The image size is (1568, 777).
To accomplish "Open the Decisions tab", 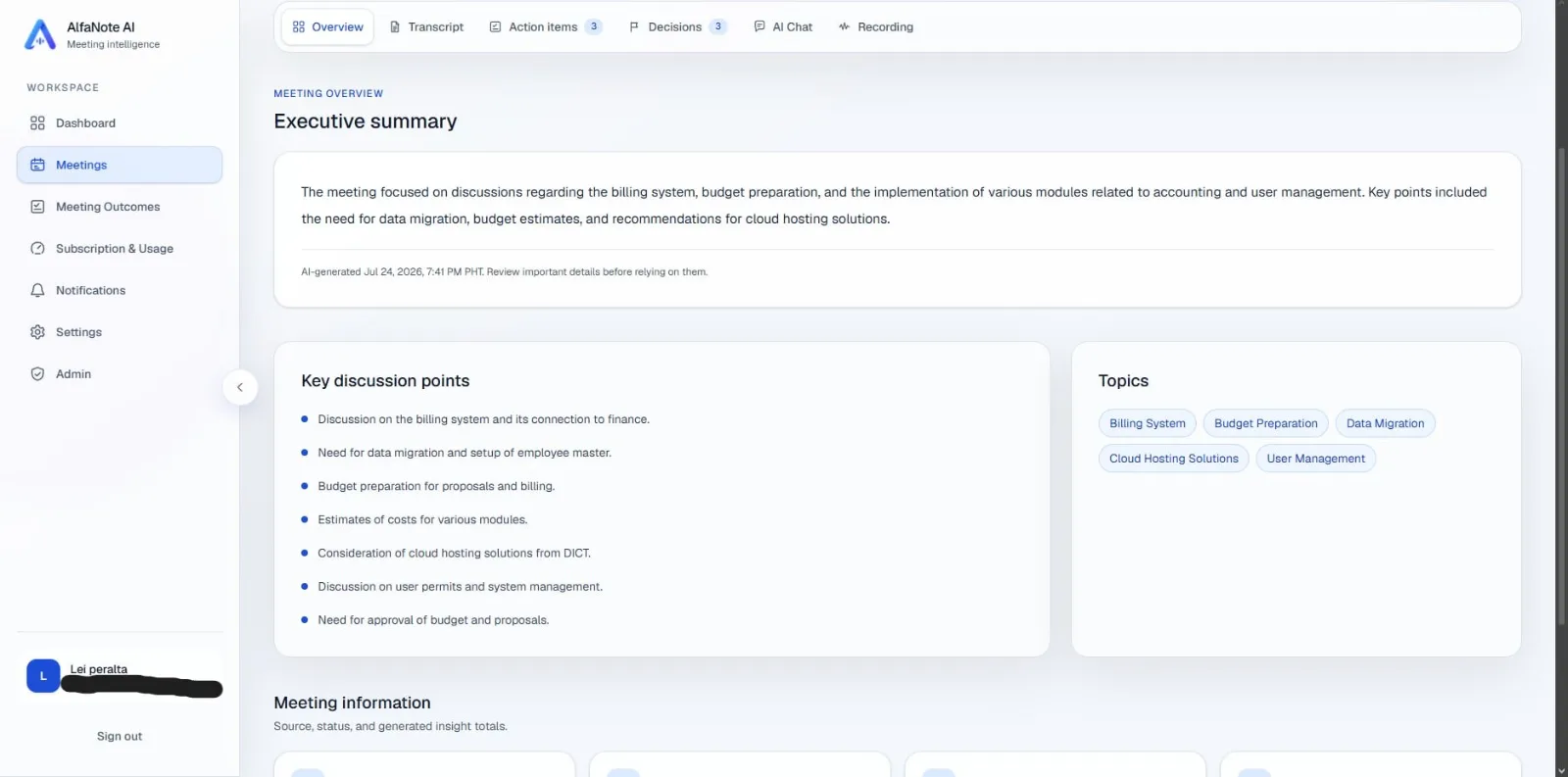I will coord(677,27).
